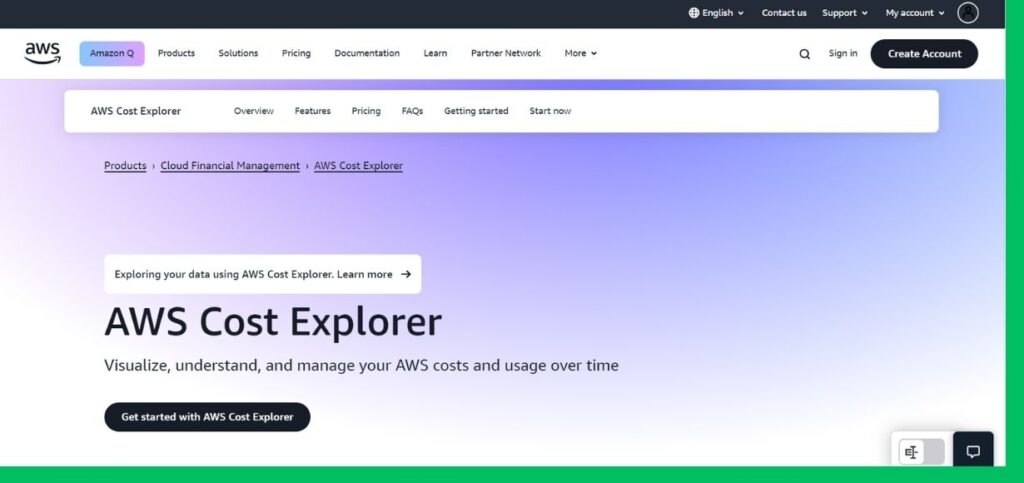Click Cloud Financial Management breadcrumb
Image resolution: width=1024 pixels, height=483 pixels.
pos(231,166)
